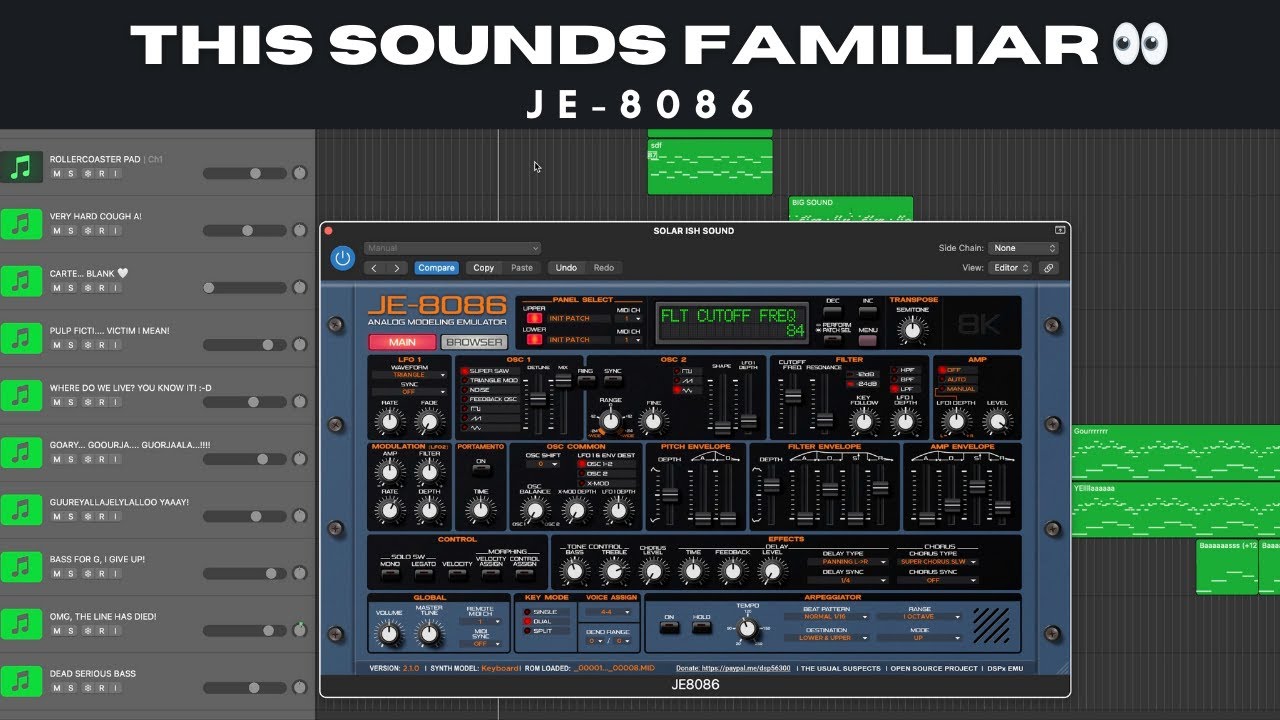Open the LFO 1 WAVEFORM dropdown
The image size is (1280, 720).
(x=408, y=375)
